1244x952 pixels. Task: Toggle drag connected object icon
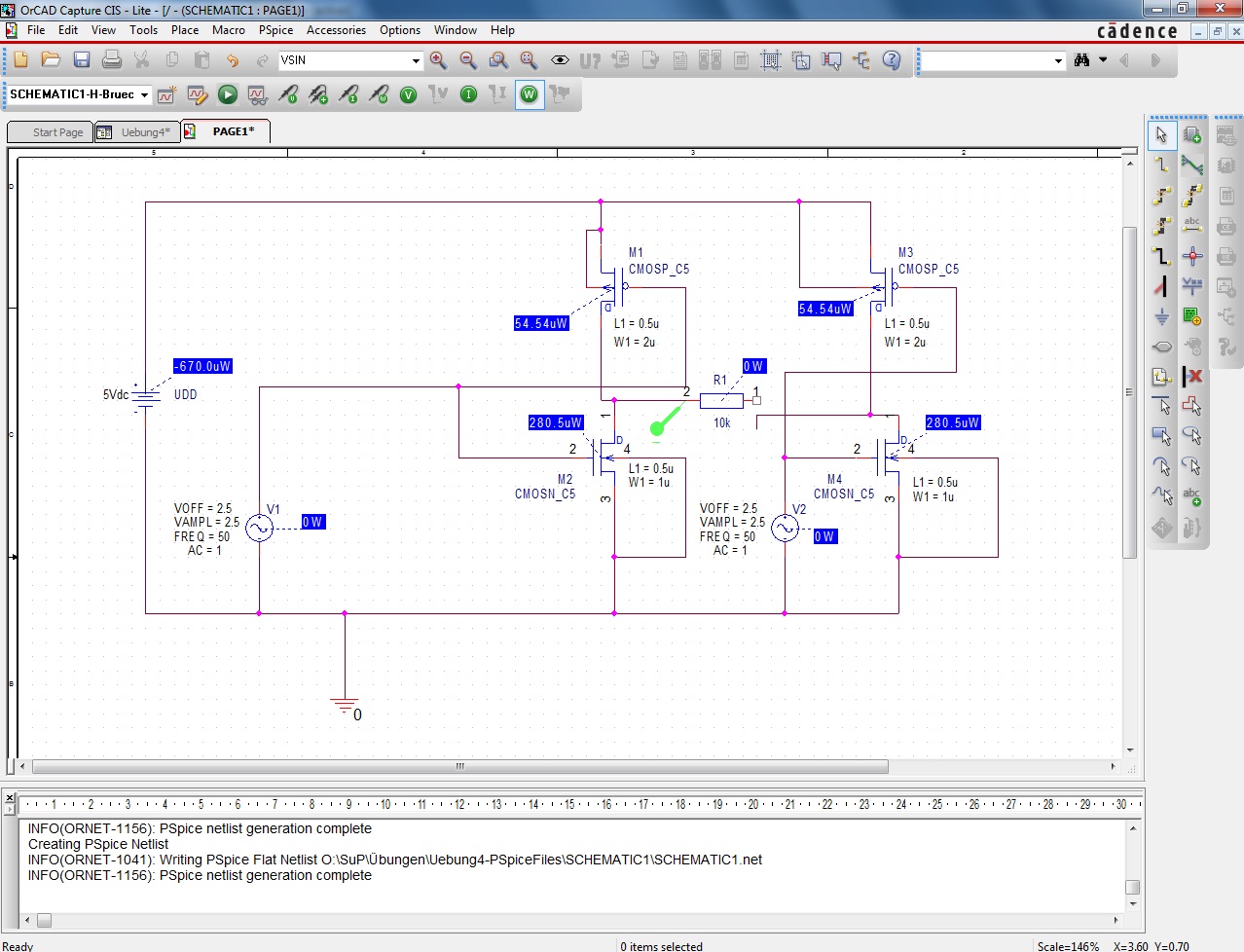click(831, 60)
